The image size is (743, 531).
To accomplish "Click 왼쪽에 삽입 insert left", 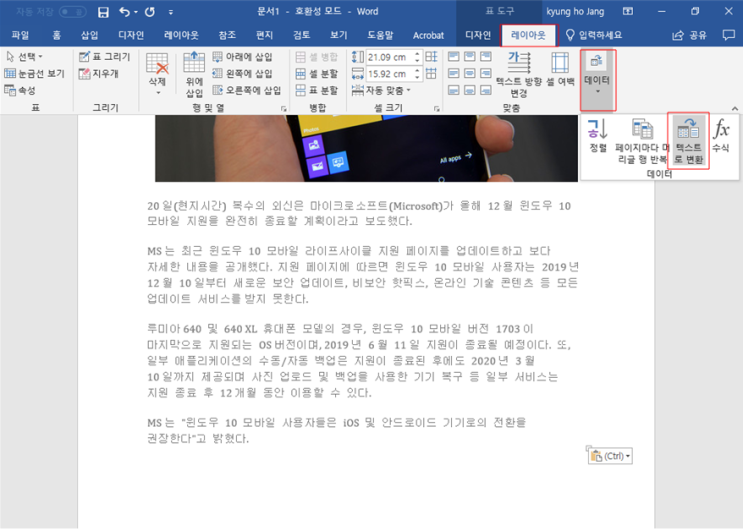I will [242, 73].
